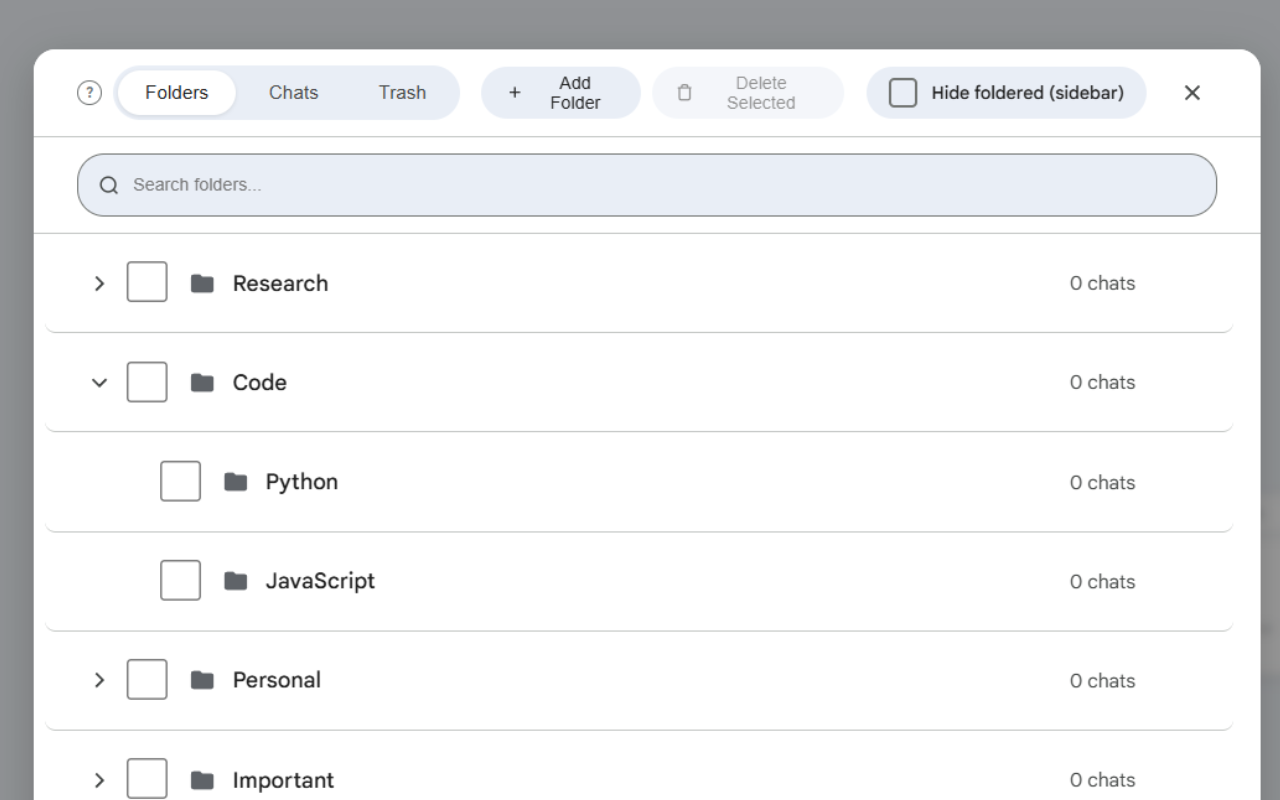Check the Research folder checkbox
The image size is (1280, 800).
point(147,283)
